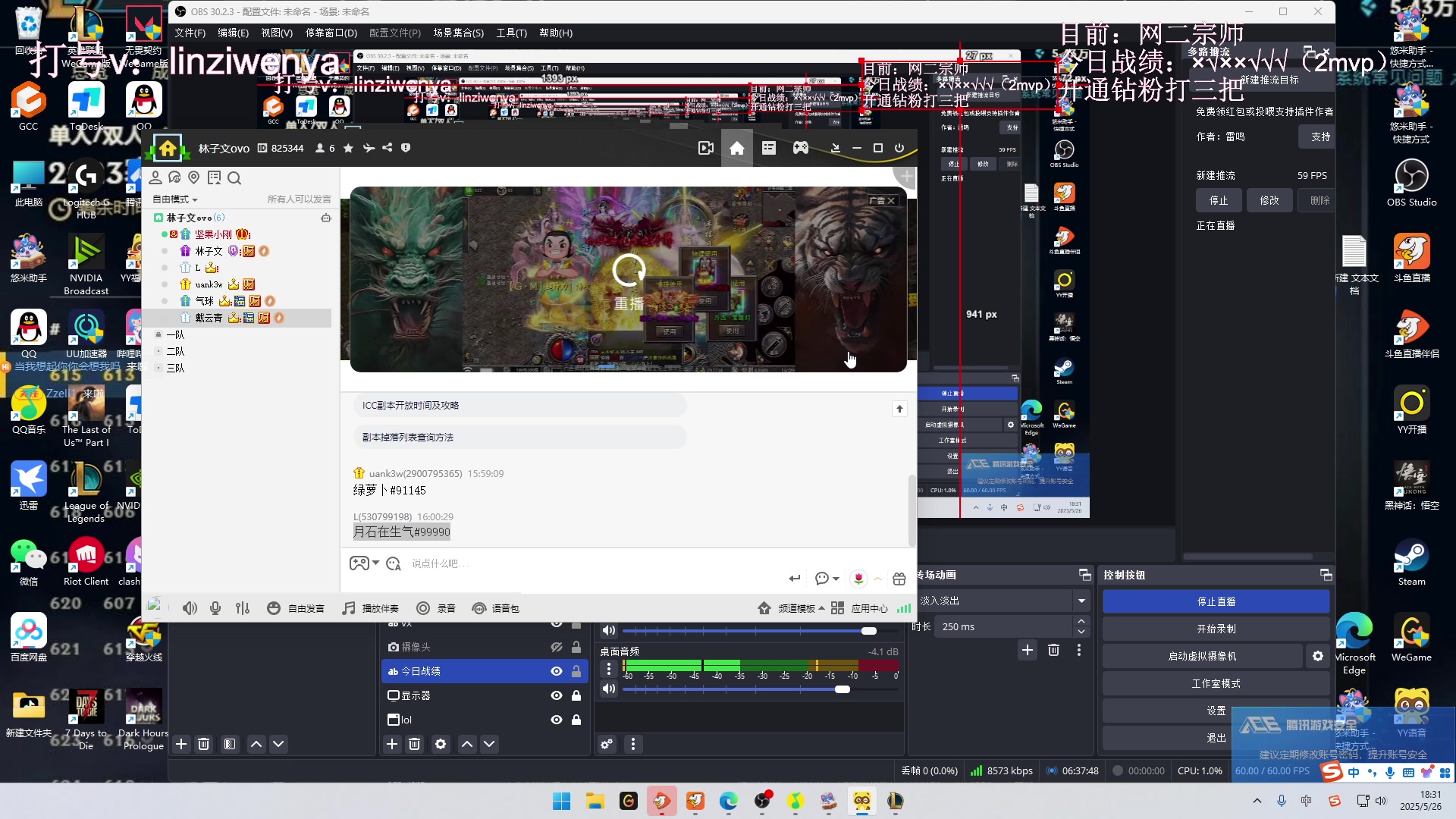The height and width of the screenshot is (819, 1456).
Task: Add a scene transition with plus icon
Action: (1028, 650)
